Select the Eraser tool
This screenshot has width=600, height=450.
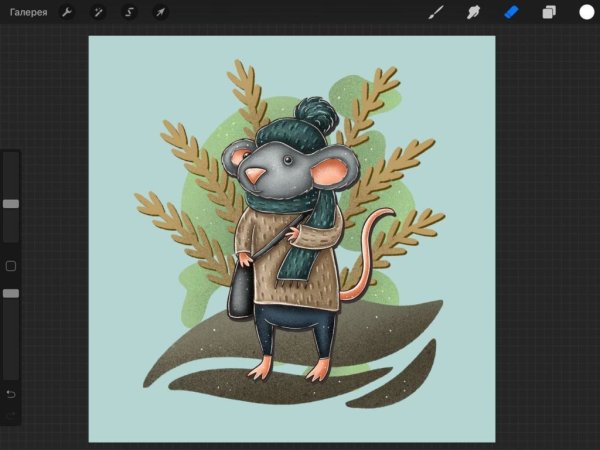[x=511, y=13]
